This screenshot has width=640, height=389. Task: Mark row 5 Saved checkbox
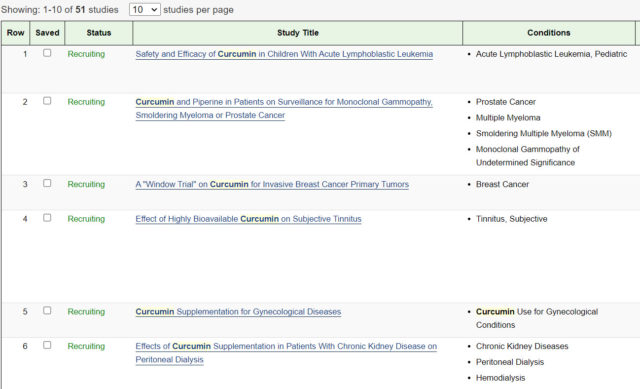click(47, 311)
